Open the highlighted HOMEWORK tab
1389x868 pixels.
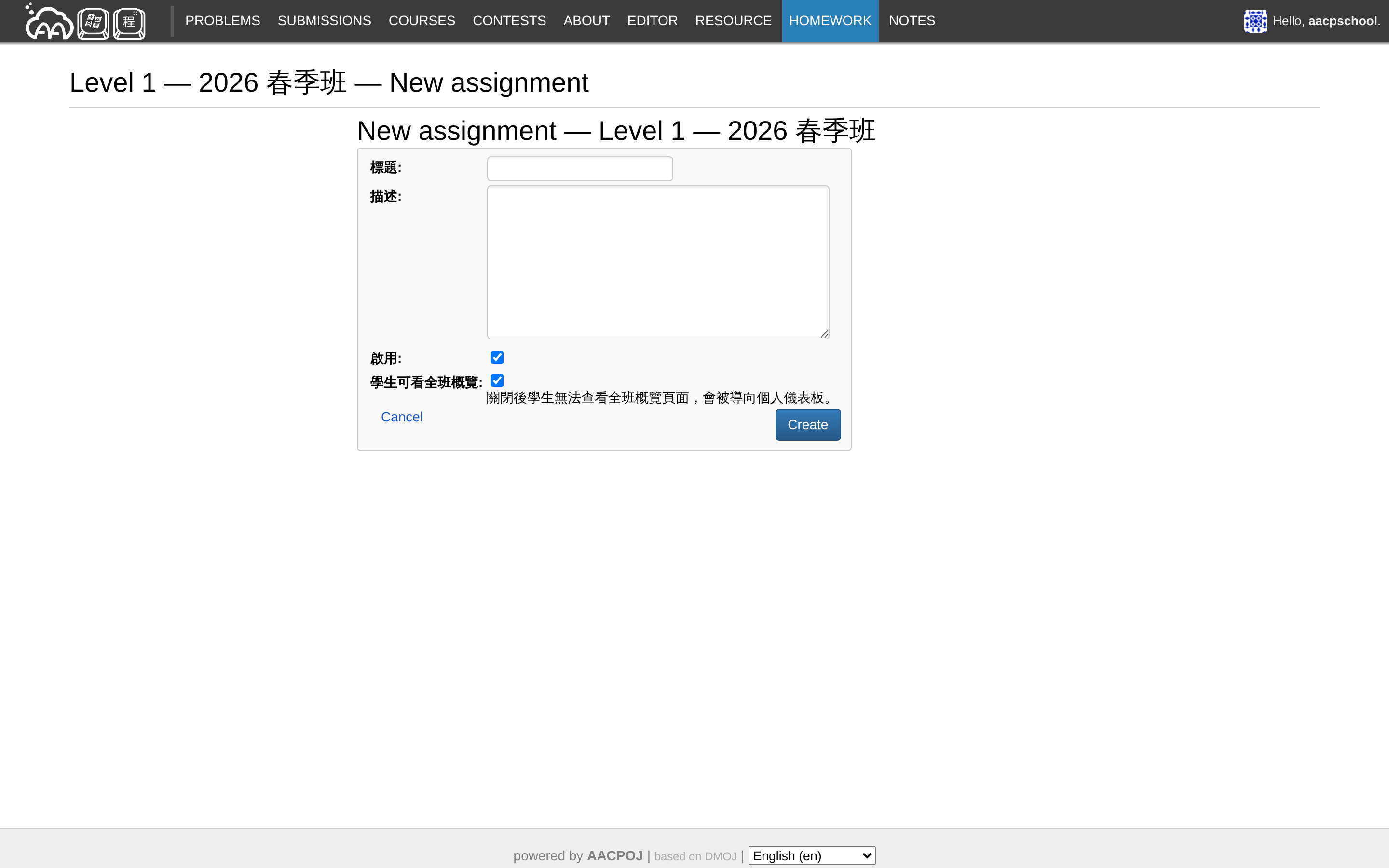(830, 21)
